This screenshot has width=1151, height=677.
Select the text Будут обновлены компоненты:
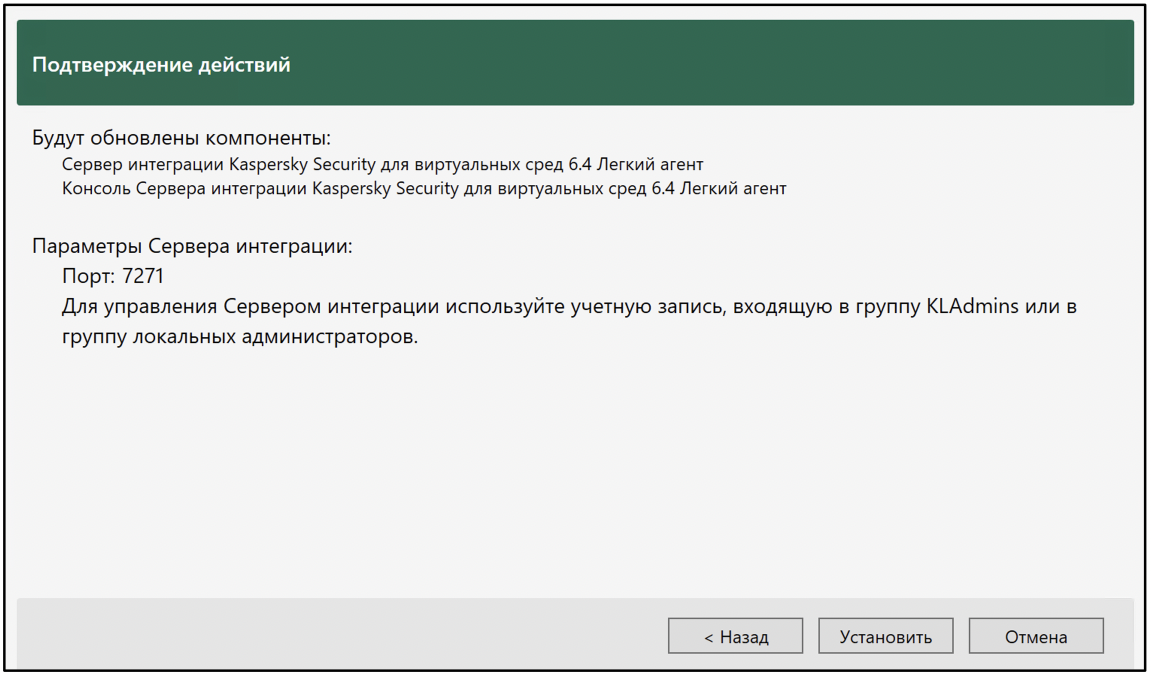pos(181,138)
